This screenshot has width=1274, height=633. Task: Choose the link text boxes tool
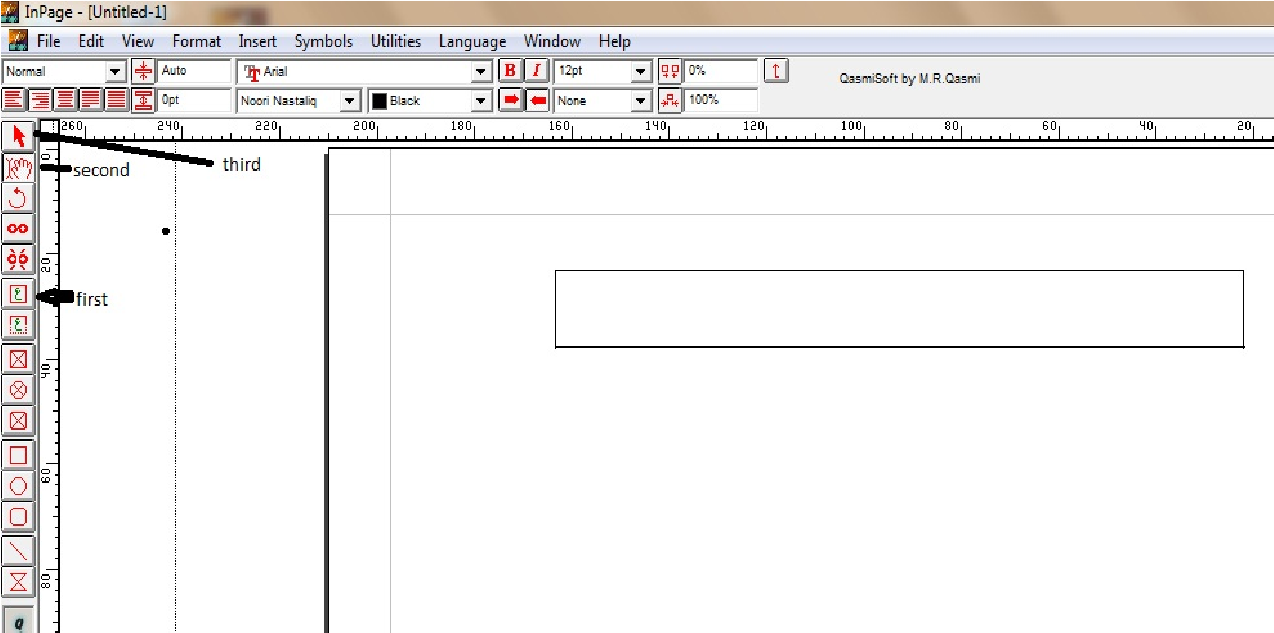18,229
